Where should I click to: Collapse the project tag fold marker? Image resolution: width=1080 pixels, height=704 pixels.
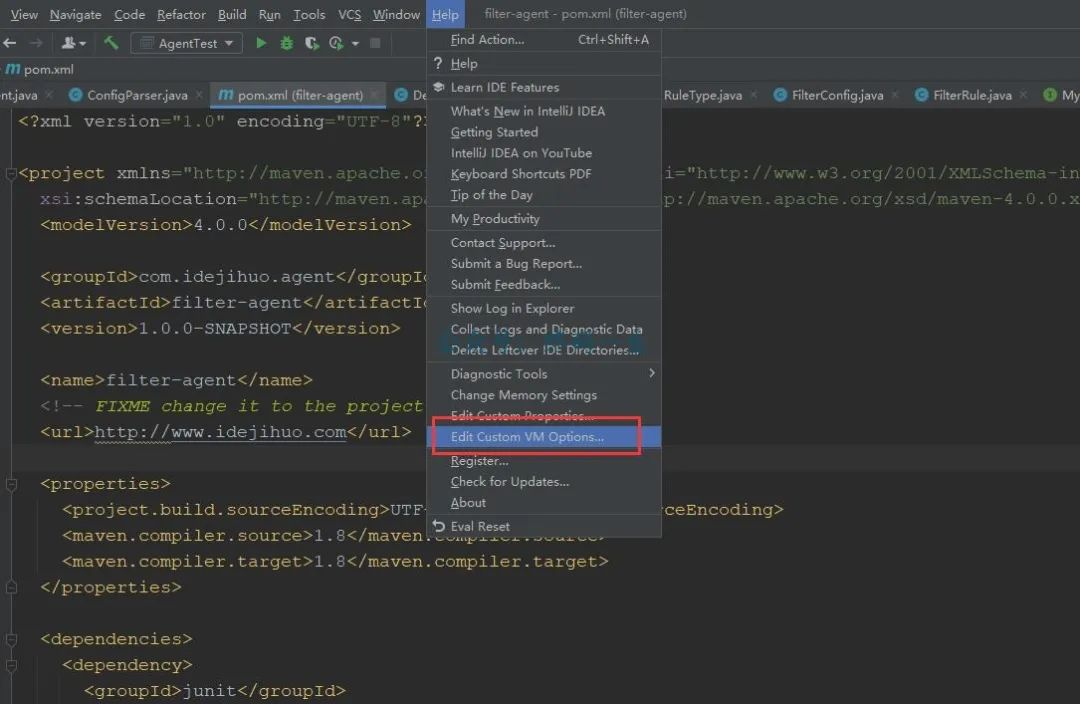(x=11, y=174)
